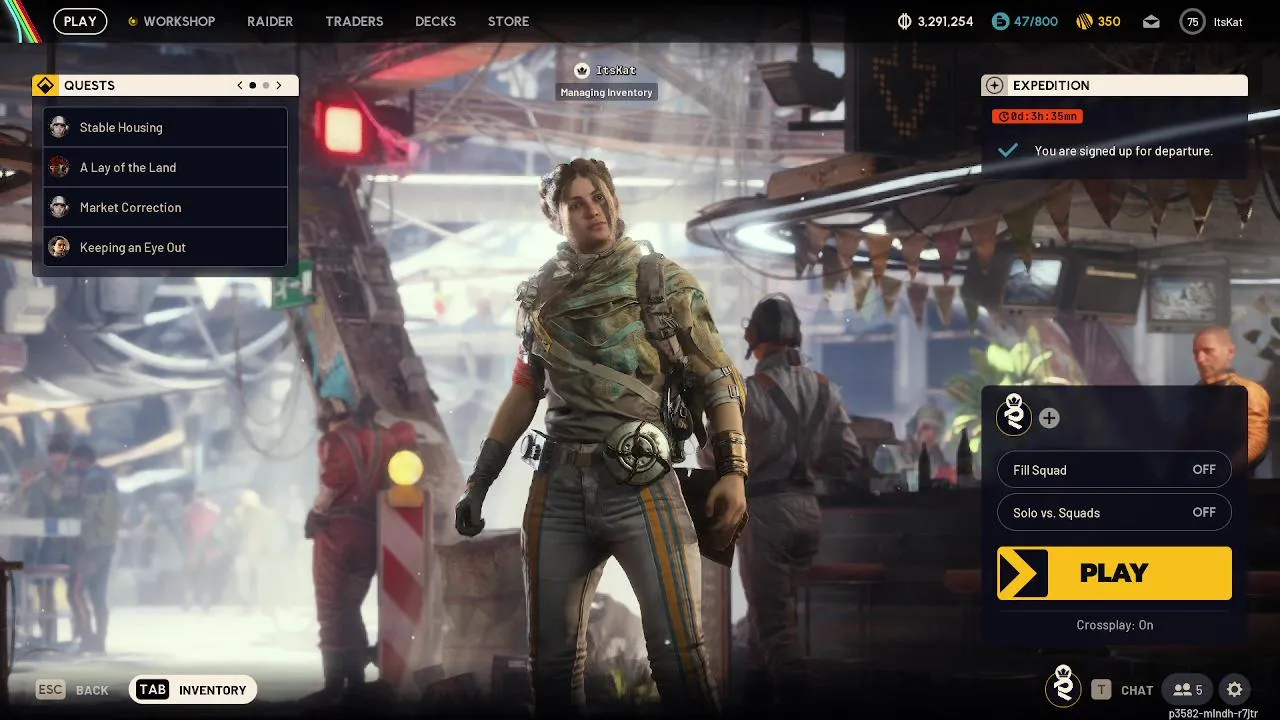
Task: Click the Stable Housing quest giver portrait
Action: 59,127
